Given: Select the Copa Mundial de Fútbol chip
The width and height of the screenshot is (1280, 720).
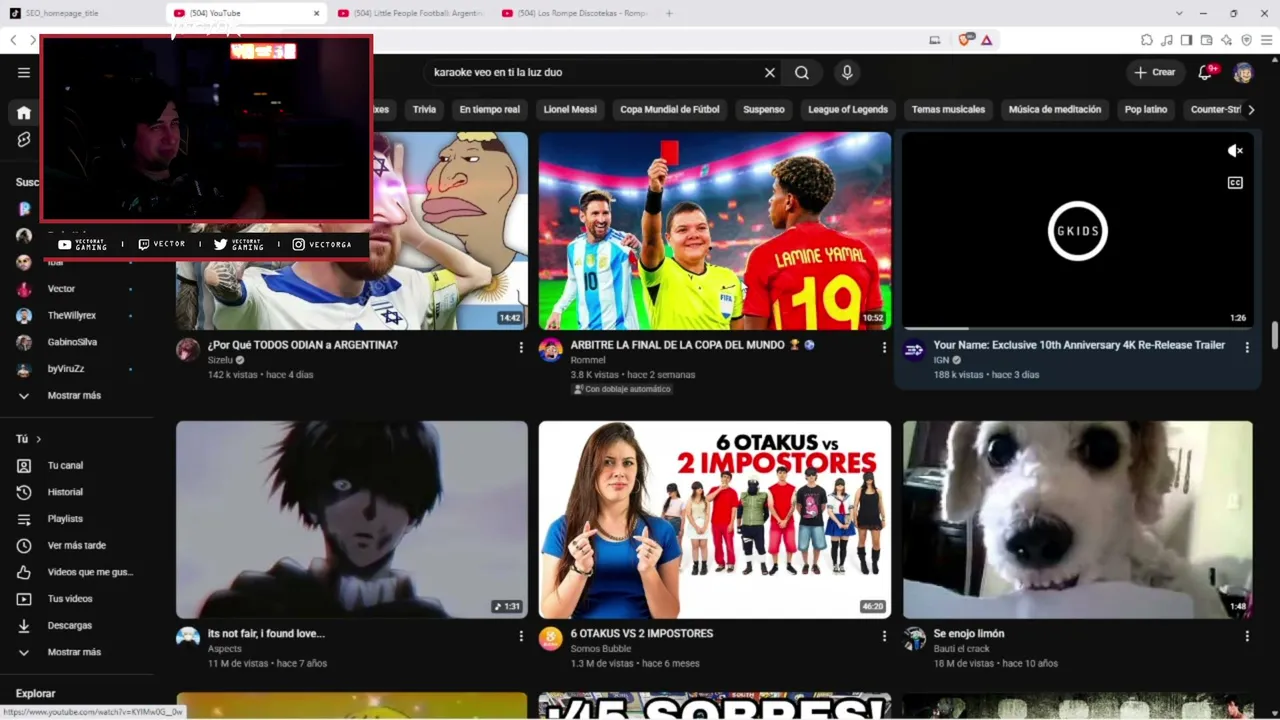Looking at the screenshot, I should [x=670, y=110].
